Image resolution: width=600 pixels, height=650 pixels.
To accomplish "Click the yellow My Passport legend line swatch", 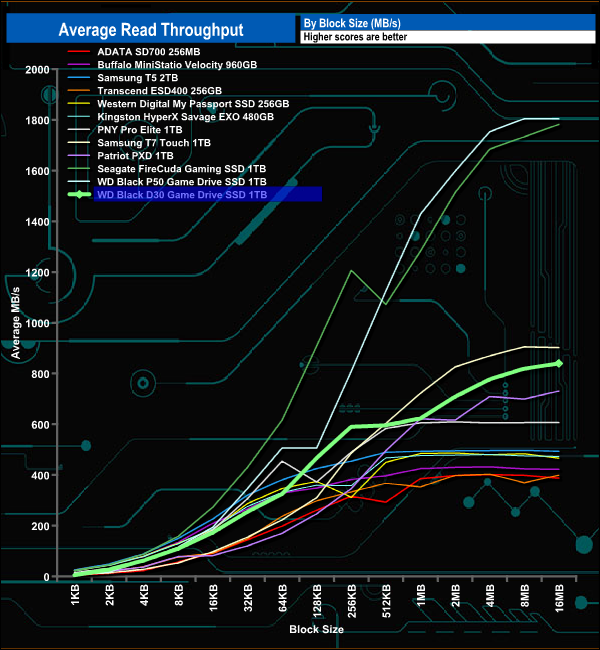I will click(x=79, y=104).
